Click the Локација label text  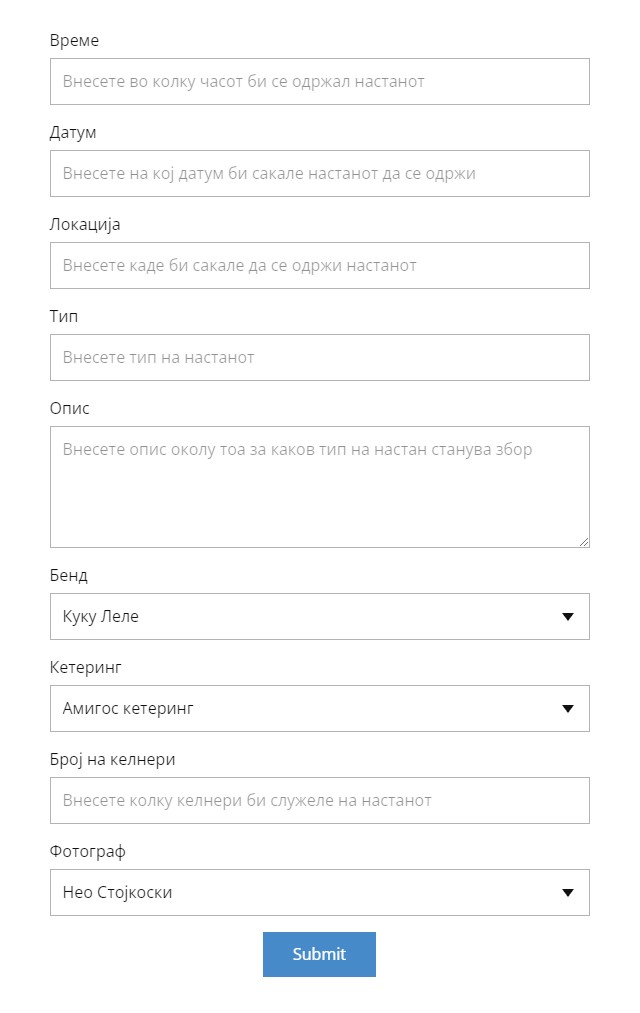point(85,224)
